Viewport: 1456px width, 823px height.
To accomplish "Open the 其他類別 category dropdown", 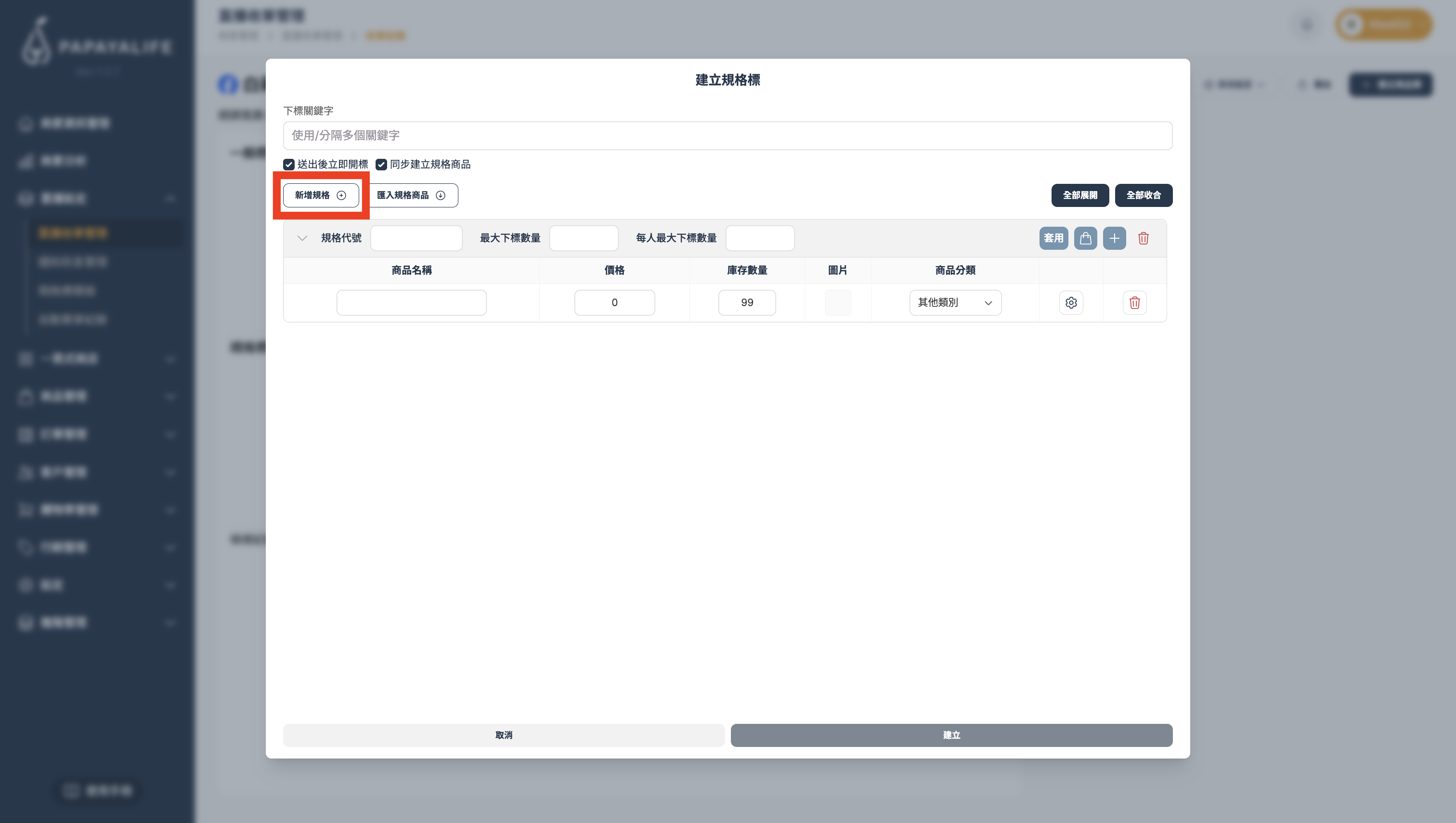I will pyautogui.click(x=954, y=302).
